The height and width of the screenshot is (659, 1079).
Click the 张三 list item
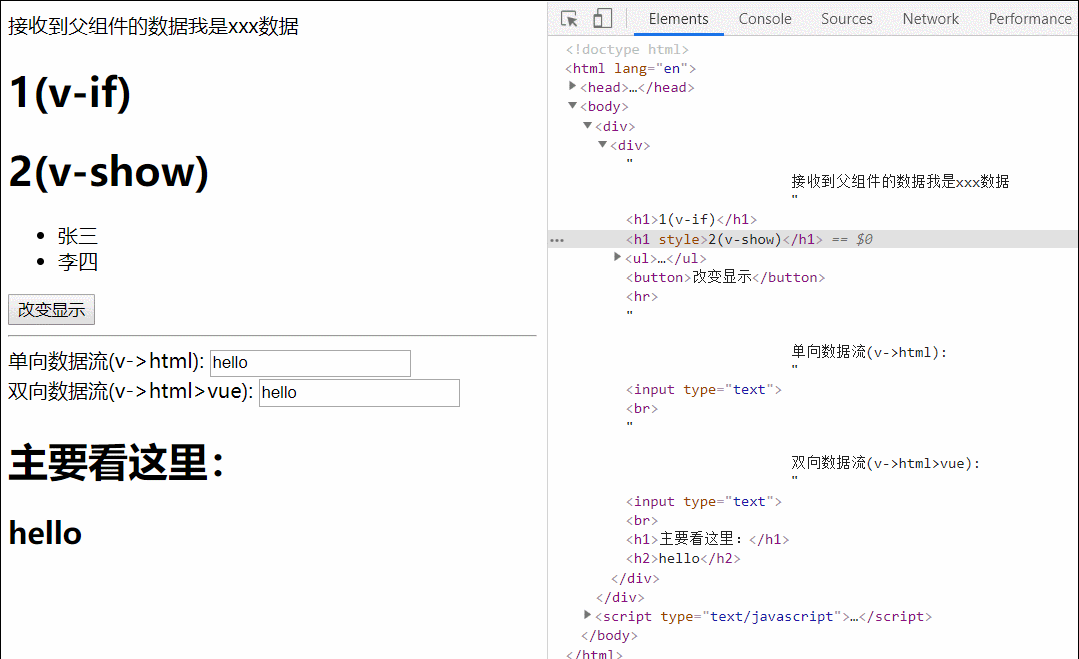tap(78, 237)
